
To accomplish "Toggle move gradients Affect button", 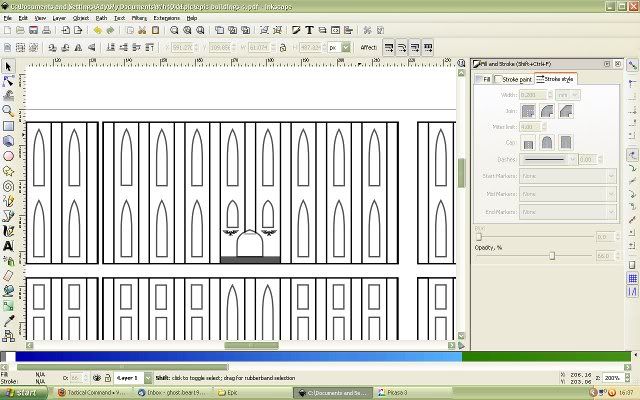I will pos(415,48).
